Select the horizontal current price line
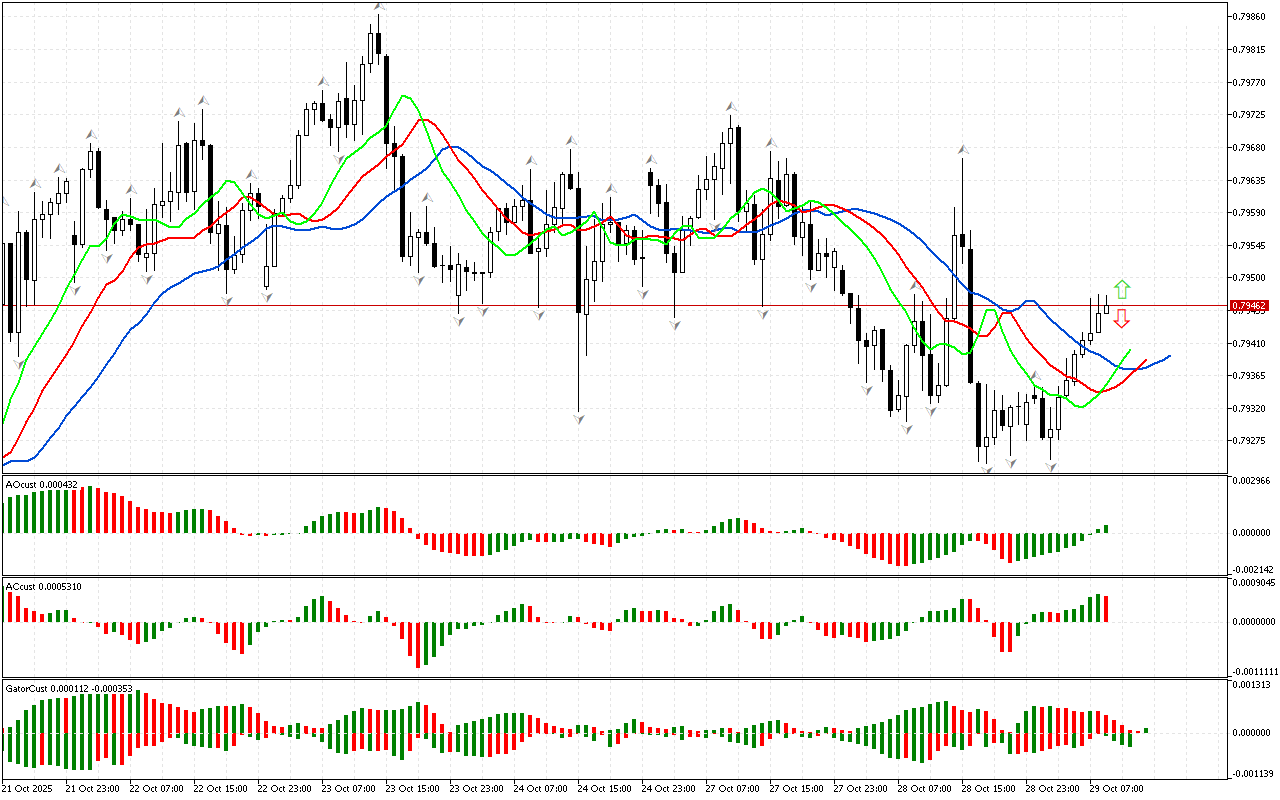This screenshot has height=800, width=1280. pyautogui.click(x=600, y=305)
